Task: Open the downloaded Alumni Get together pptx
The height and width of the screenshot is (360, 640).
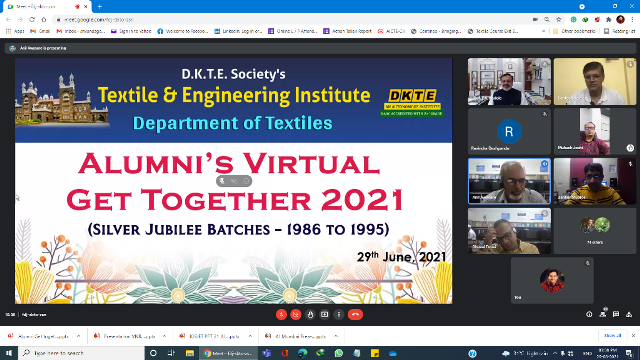Action: point(39,336)
